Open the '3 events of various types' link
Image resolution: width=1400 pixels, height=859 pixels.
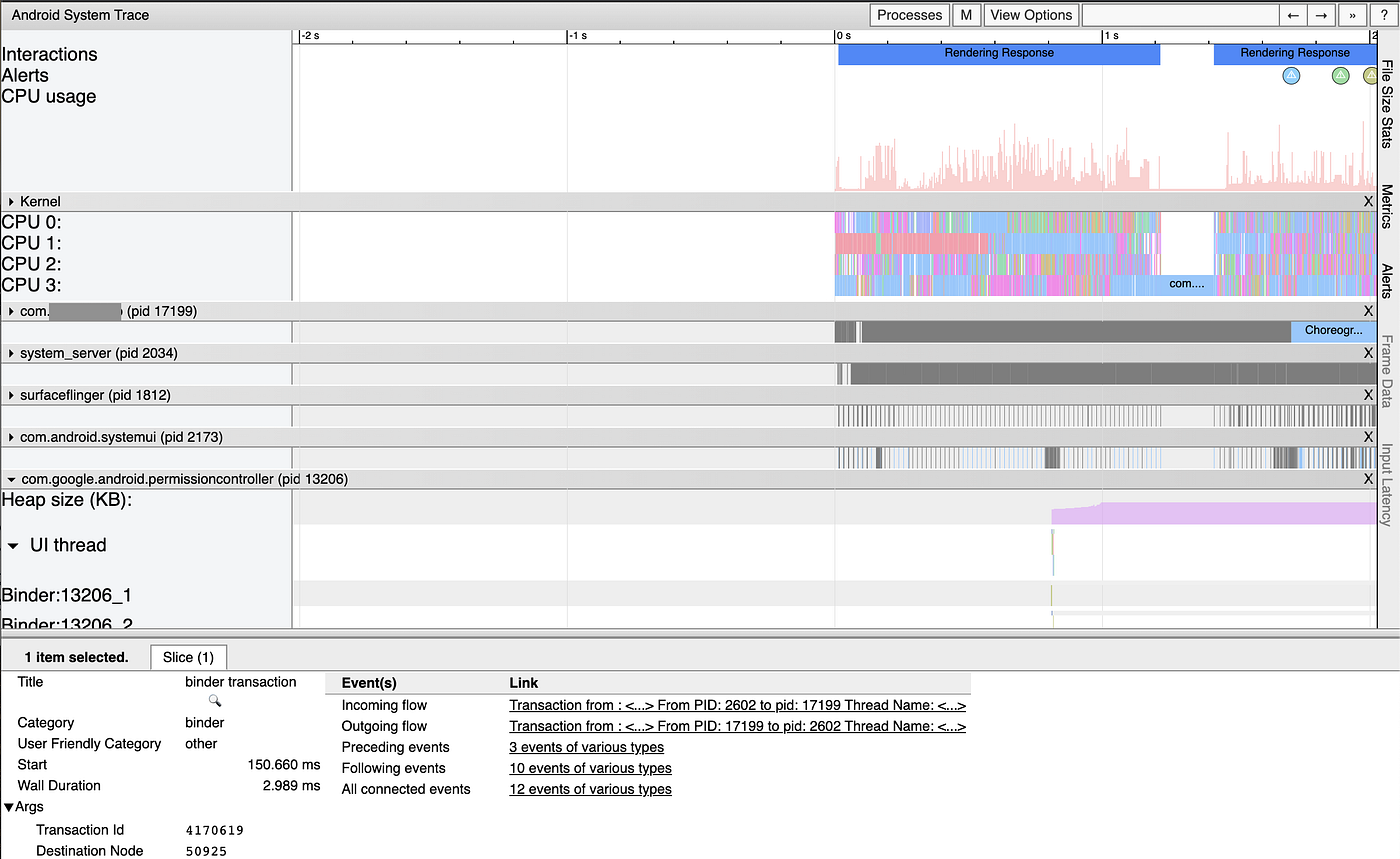tap(586, 747)
